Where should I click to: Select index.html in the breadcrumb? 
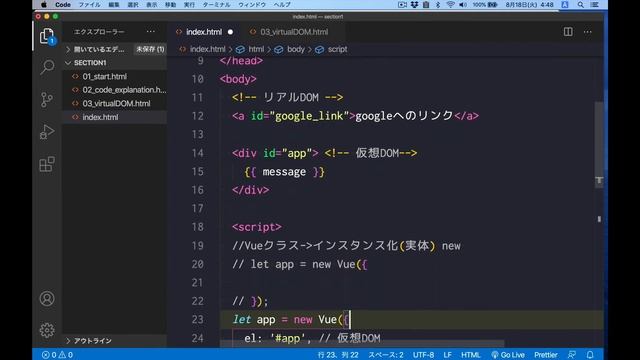pos(207,49)
